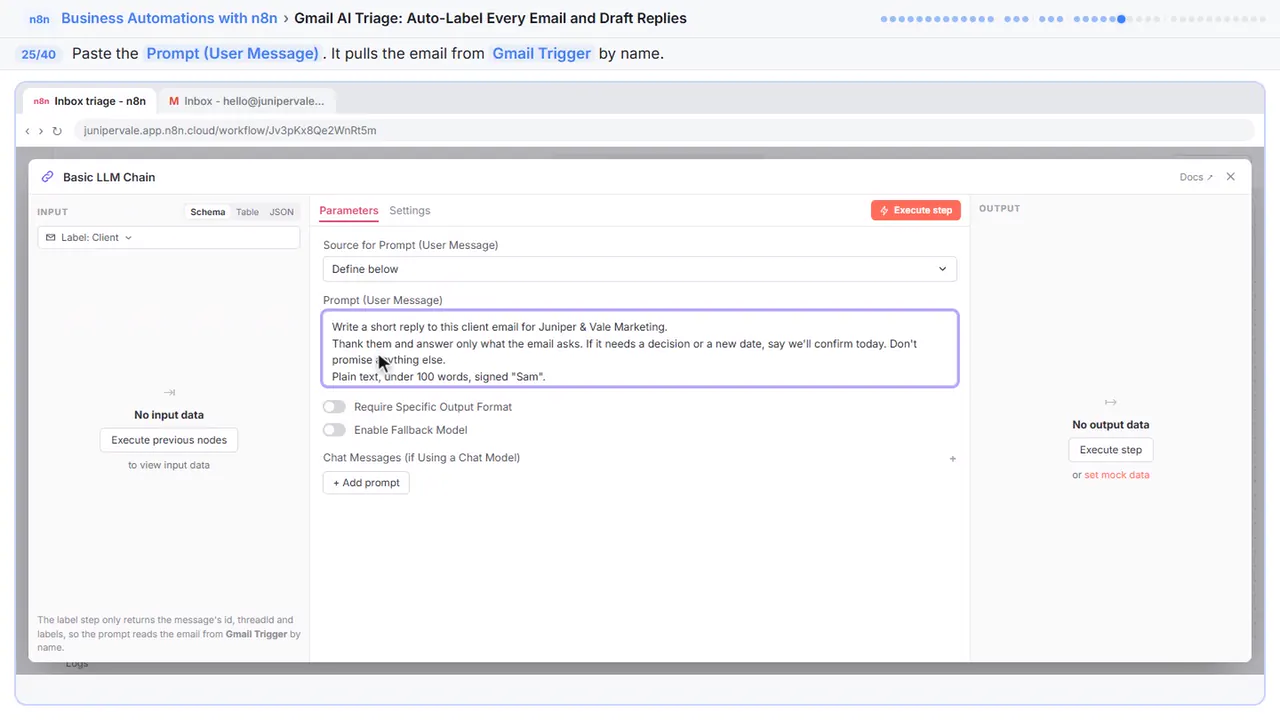
Task: Click the 25/40 step counter badge
Action: pos(39,54)
